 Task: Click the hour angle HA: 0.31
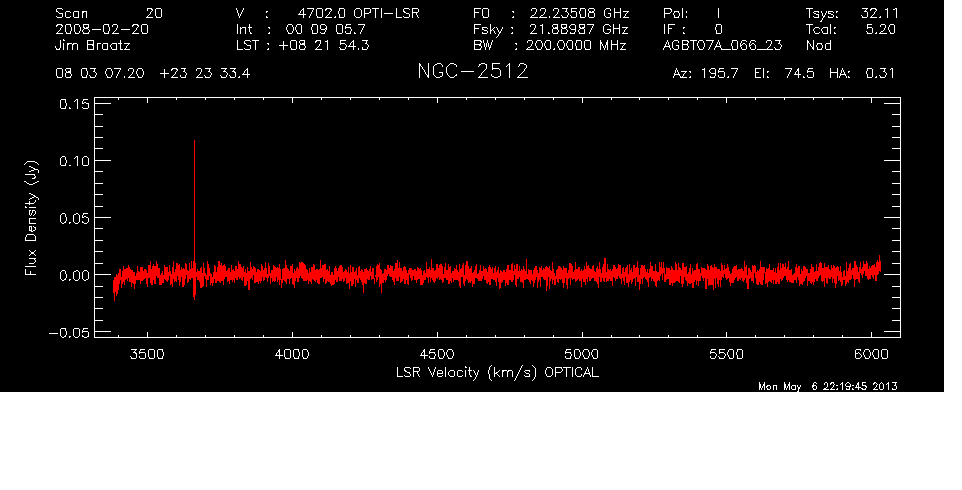point(861,74)
